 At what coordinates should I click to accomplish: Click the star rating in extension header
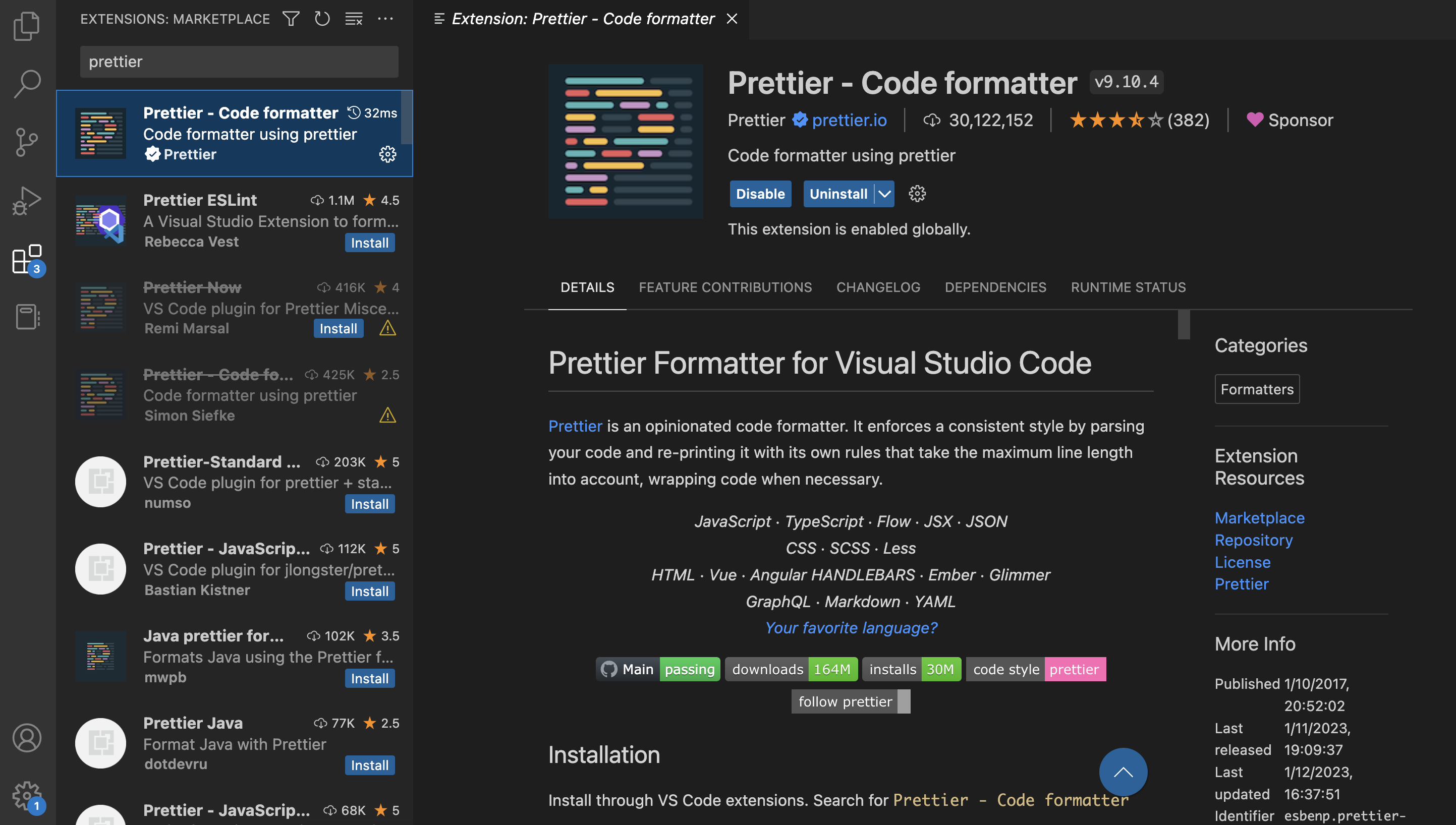pyautogui.click(x=1139, y=120)
